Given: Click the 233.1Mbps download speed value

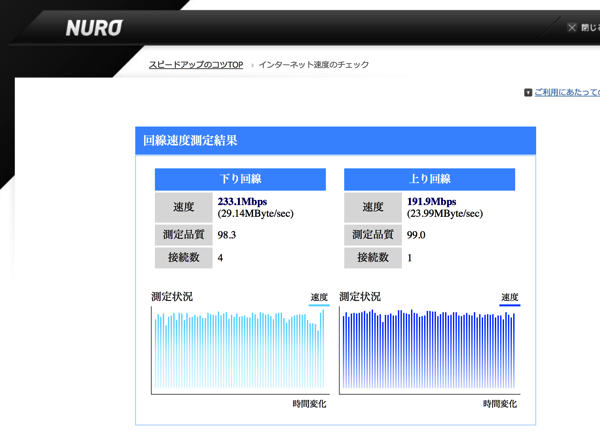Looking at the screenshot, I should (242, 201).
